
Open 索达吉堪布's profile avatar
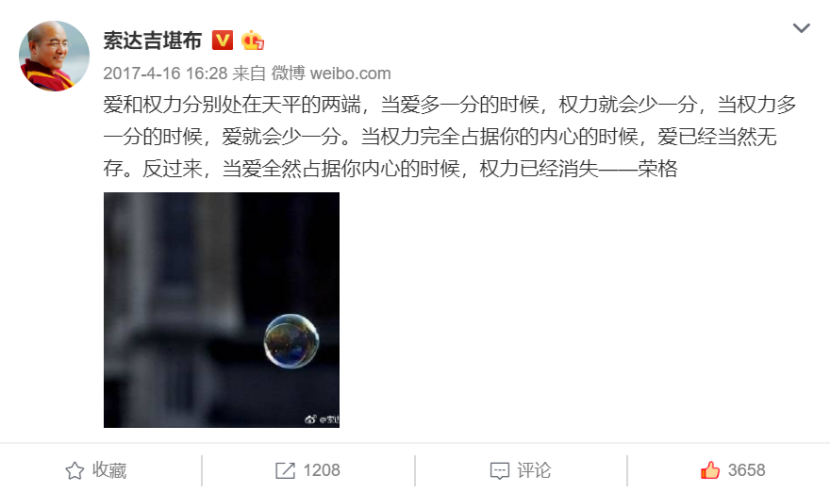(54, 56)
